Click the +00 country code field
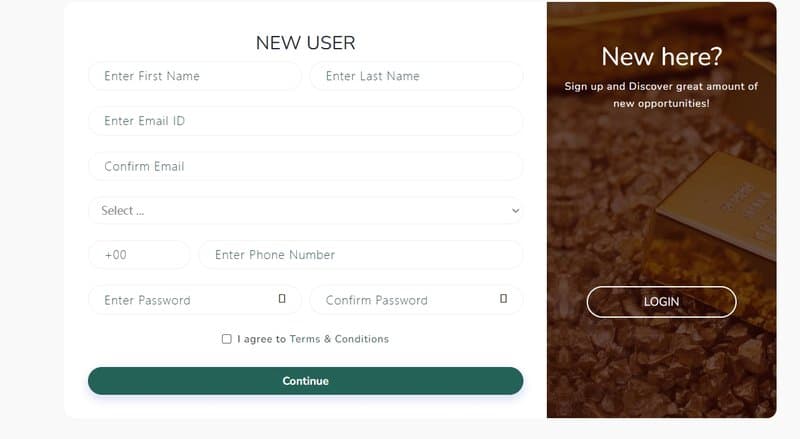 139,255
